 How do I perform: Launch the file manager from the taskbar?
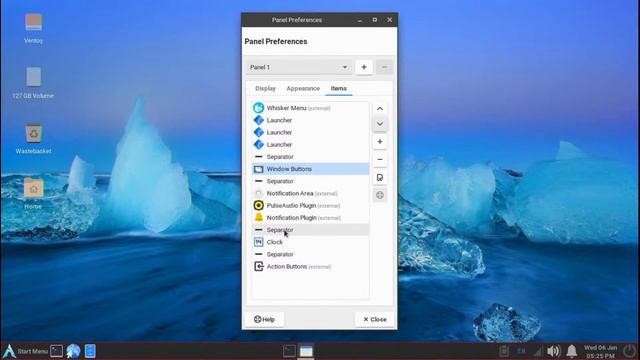point(90,351)
